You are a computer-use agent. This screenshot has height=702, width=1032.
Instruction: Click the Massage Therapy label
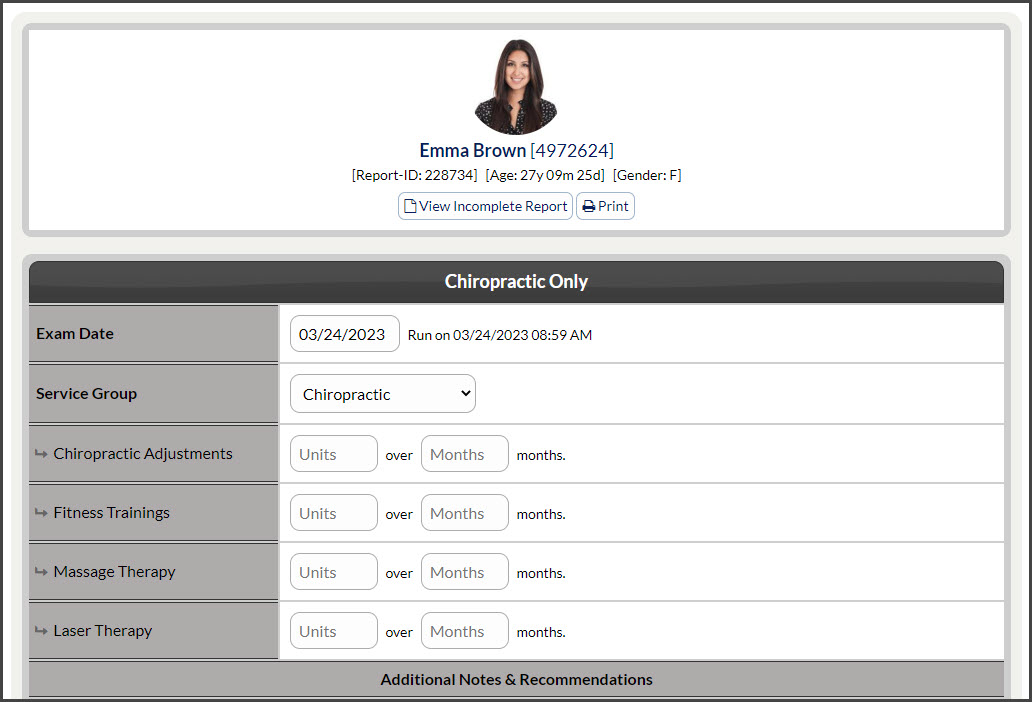[x=115, y=571]
